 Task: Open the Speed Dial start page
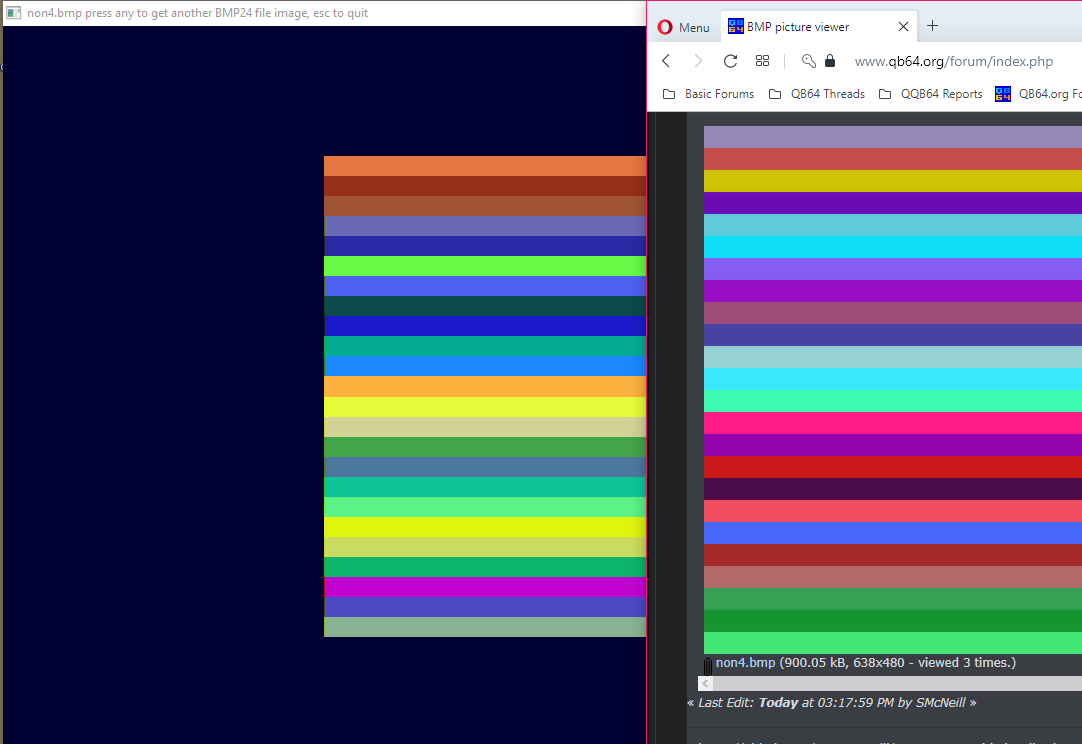coord(762,61)
